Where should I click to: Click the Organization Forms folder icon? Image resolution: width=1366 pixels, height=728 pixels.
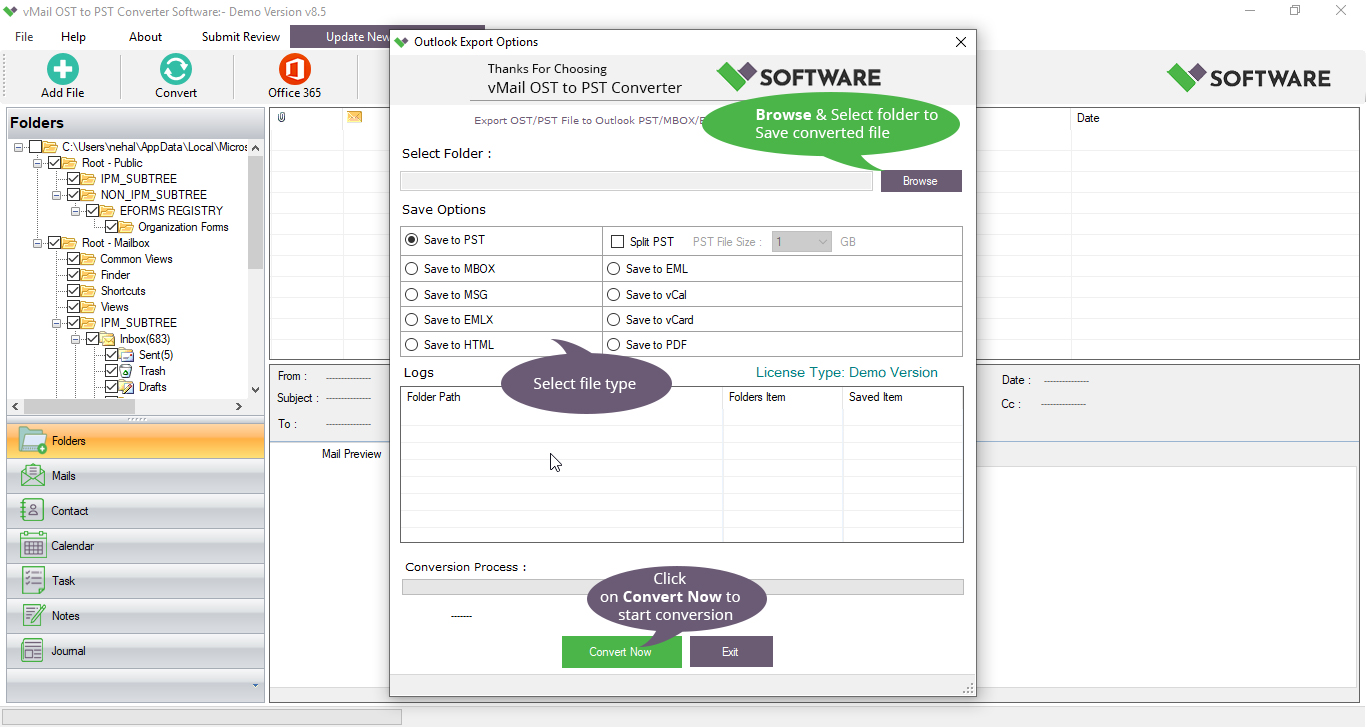[127, 227]
